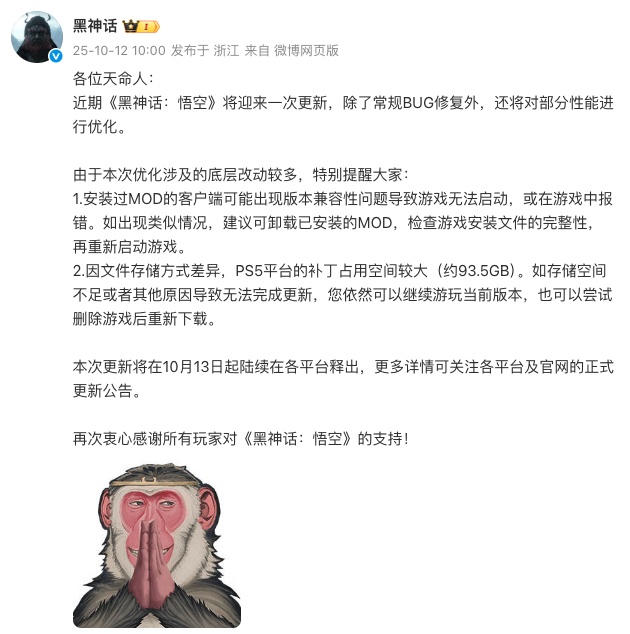Click the greeting line 各位天命人
This screenshot has height=634, width=630.
pyautogui.click(x=113, y=78)
